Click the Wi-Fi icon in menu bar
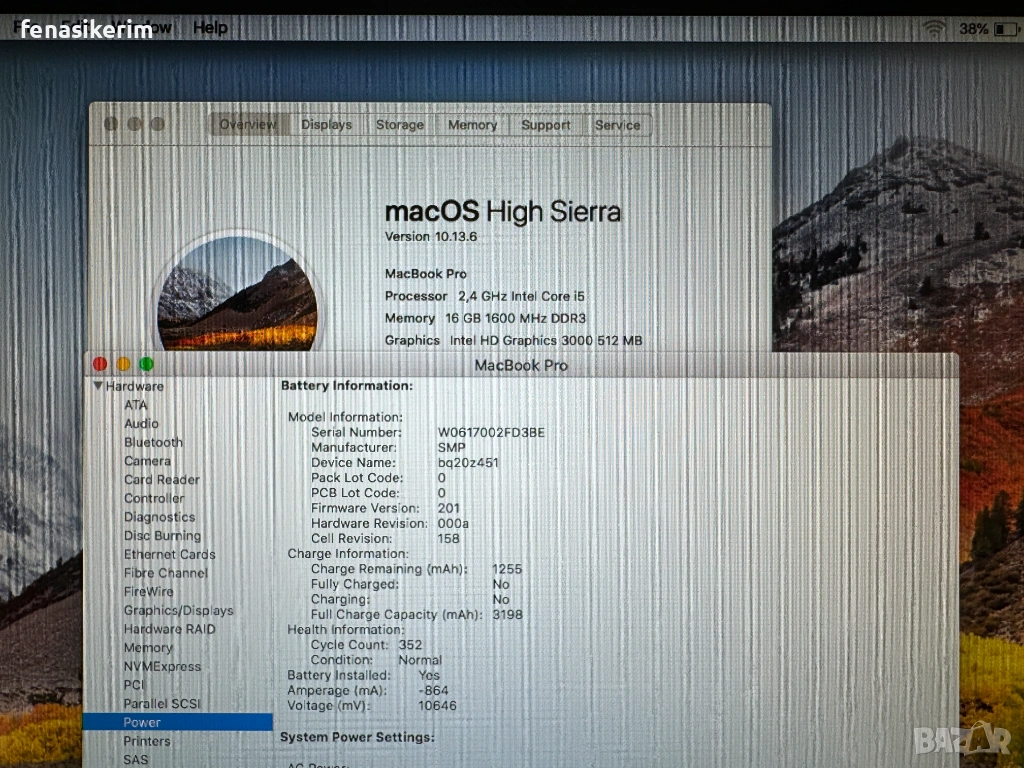The width and height of the screenshot is (1024, 768). click(933, 29)
